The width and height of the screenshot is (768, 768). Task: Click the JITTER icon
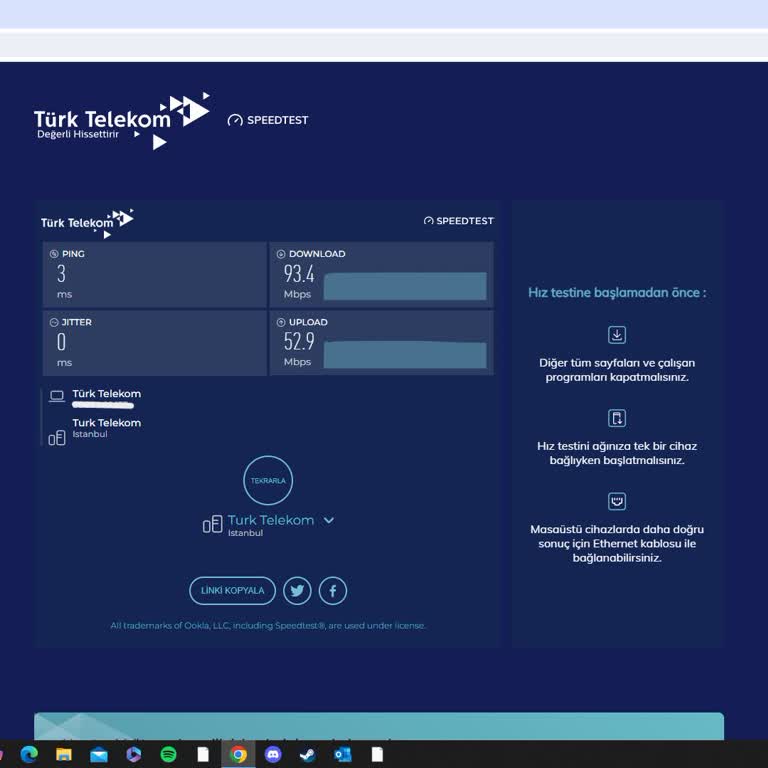pyautogui.click(x=54, y=322)
